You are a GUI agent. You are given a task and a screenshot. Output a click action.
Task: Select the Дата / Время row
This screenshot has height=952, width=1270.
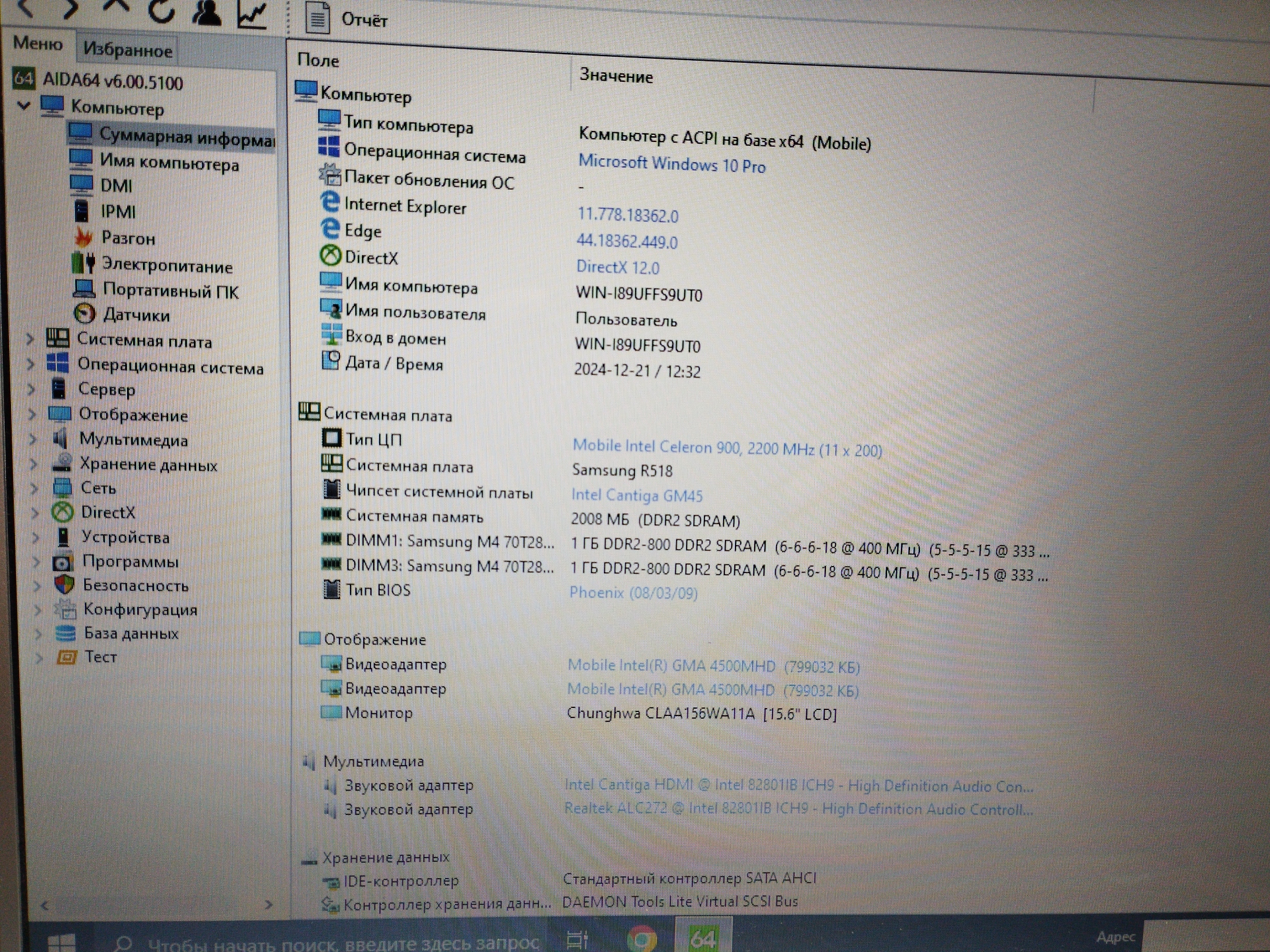click(511, 366)
